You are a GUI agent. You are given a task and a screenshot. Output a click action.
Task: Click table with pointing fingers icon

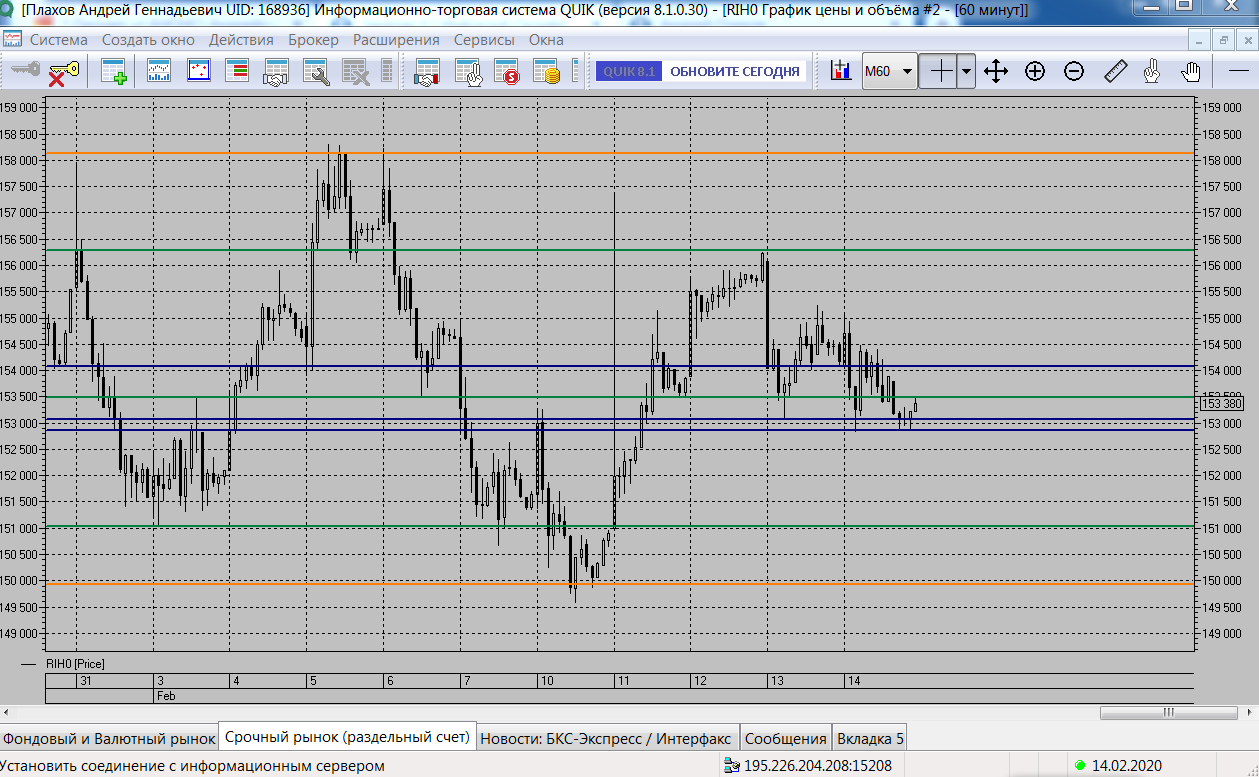pos(469,72)
